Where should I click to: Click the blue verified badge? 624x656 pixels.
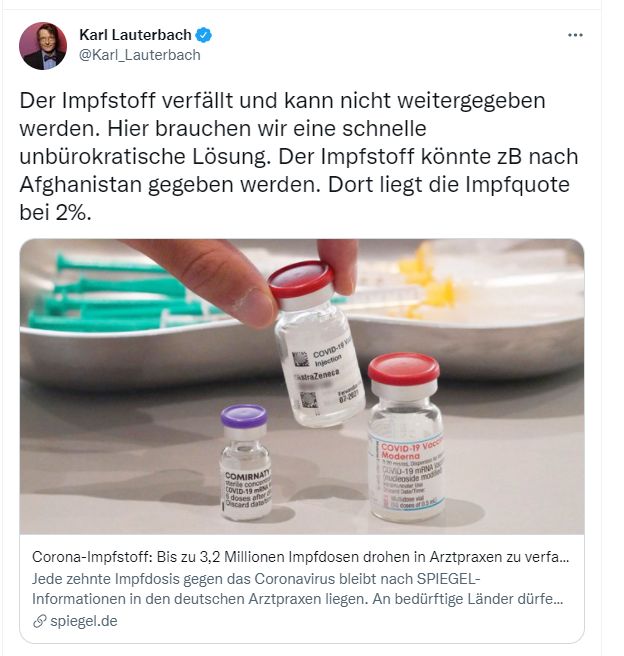coord(204,35)
